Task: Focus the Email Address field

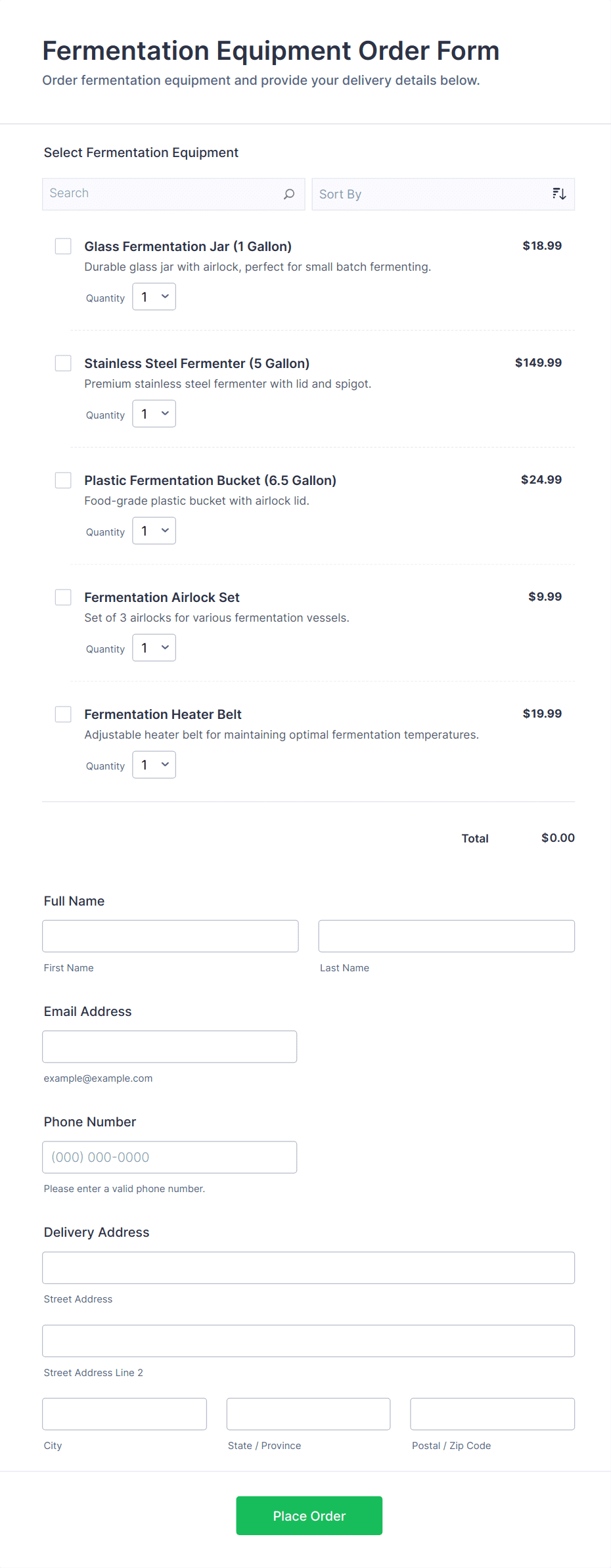Action: [x=170, y=1046]
